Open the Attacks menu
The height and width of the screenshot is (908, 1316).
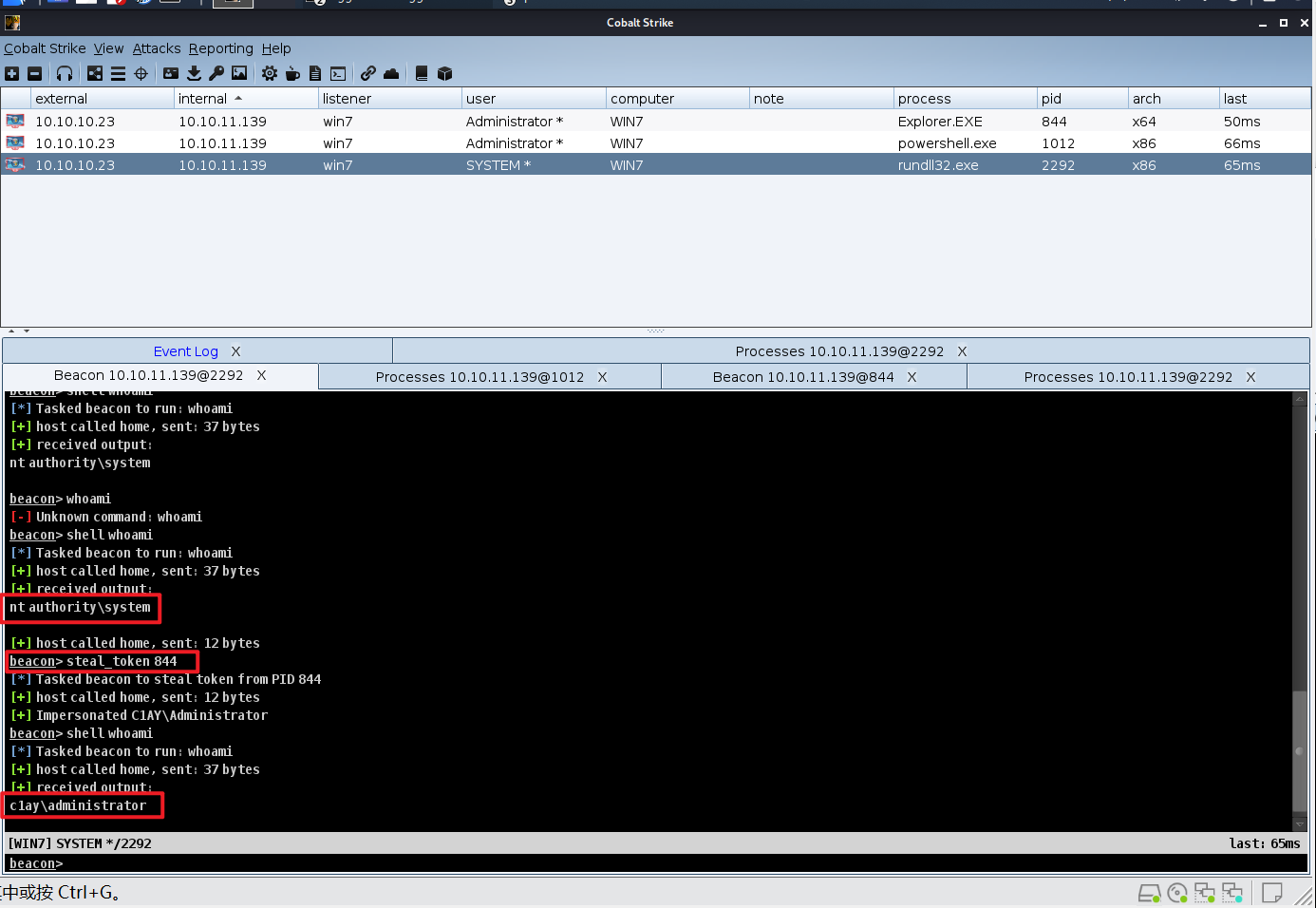[x=157, y=48]
